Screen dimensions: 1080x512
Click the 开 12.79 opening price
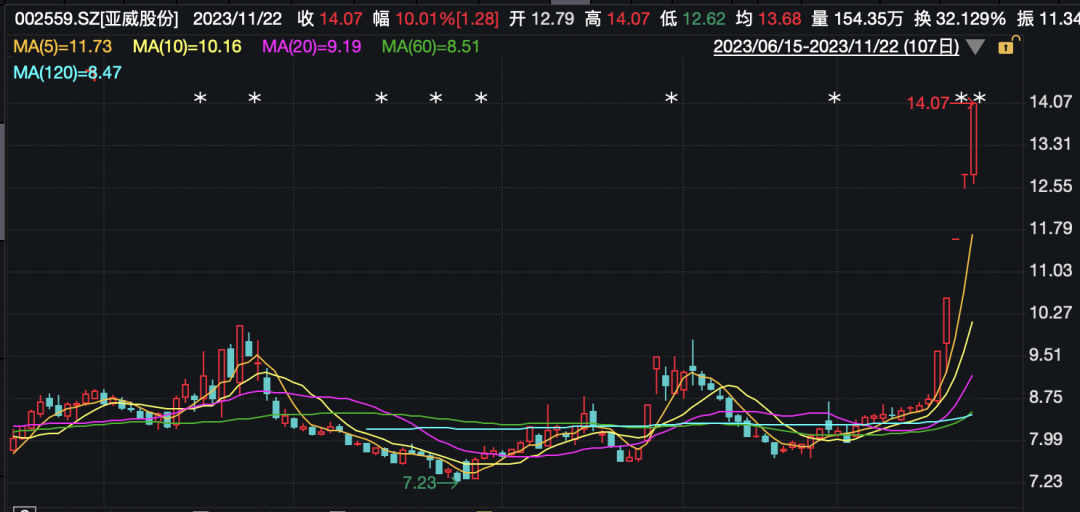(541, 19)
